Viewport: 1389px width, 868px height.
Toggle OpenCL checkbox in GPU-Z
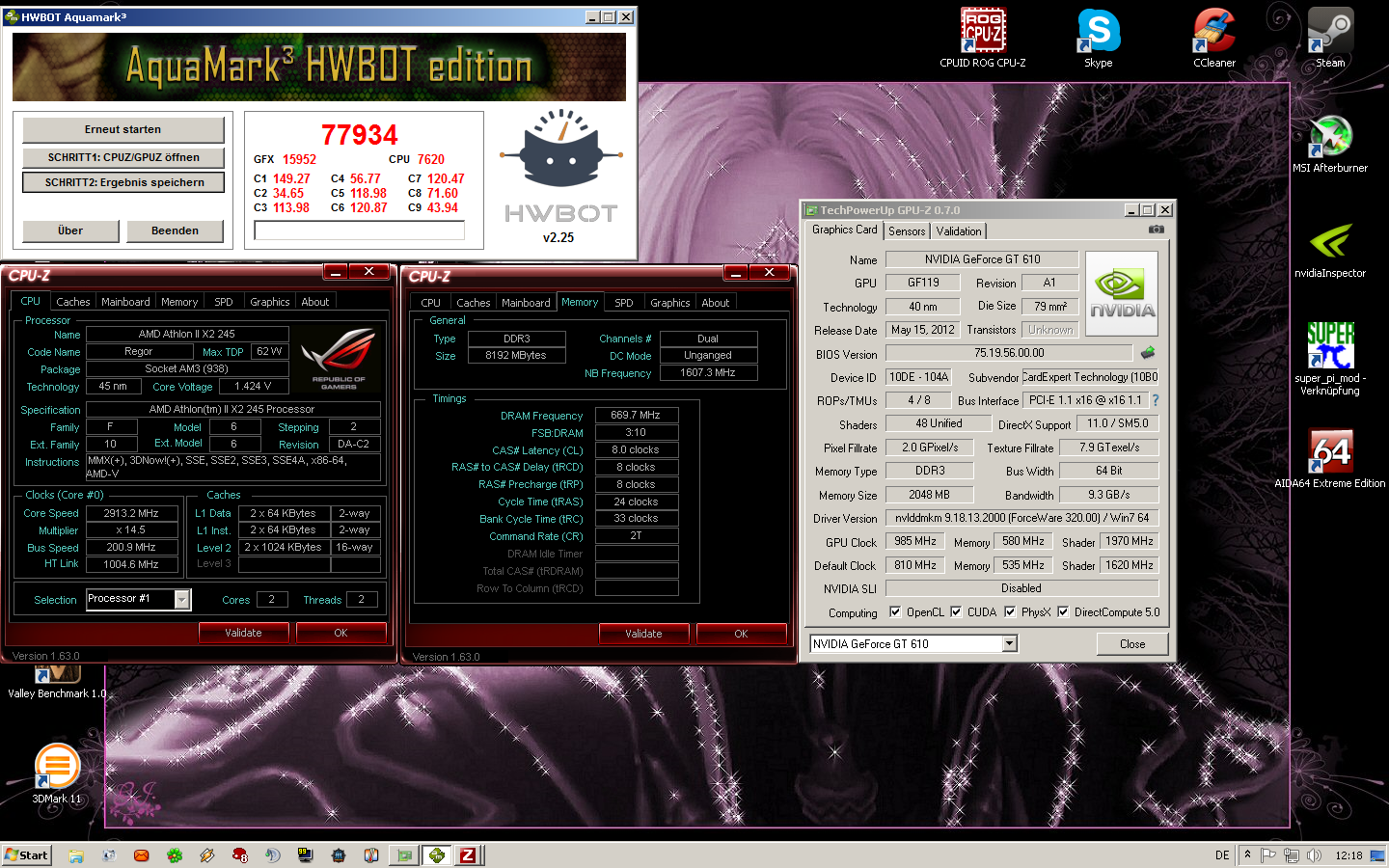(x=895, y=611)
